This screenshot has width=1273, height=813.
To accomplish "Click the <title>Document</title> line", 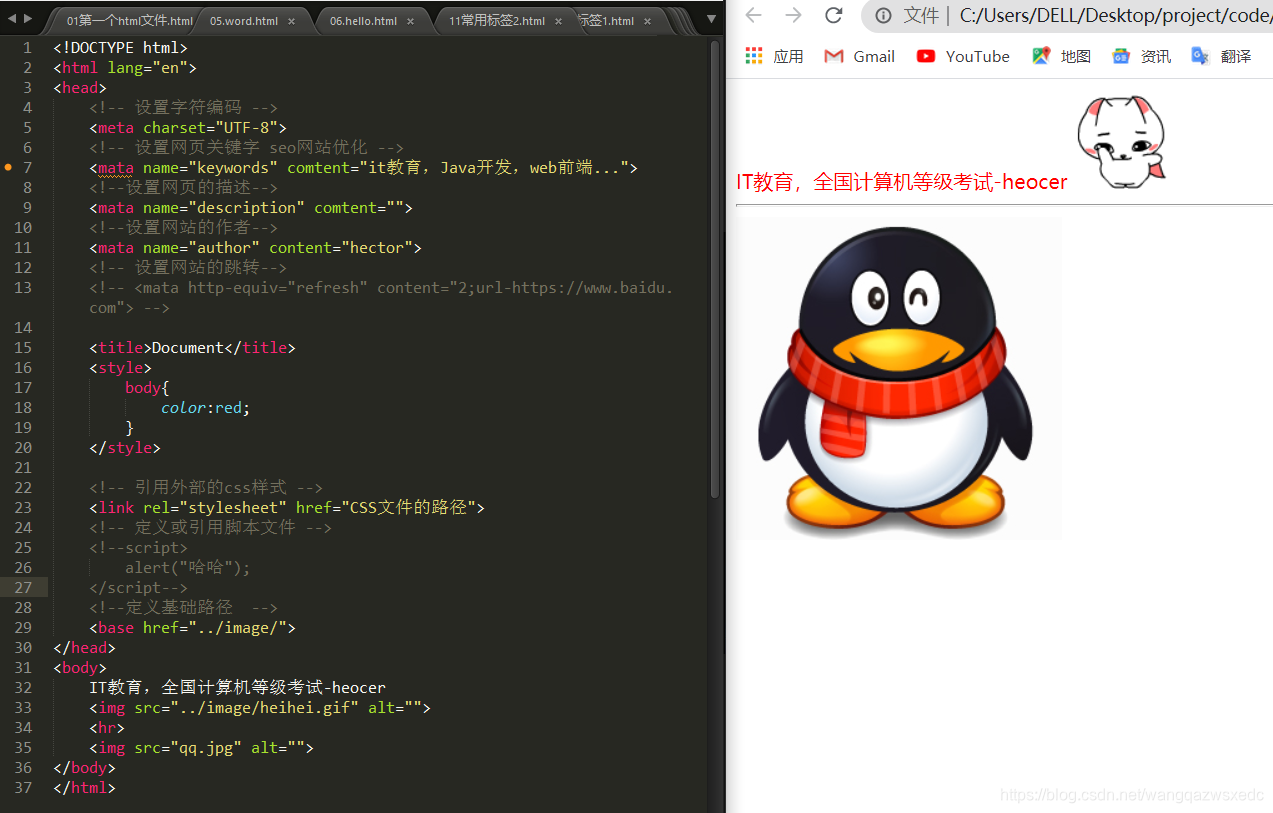I will (192, 347).
